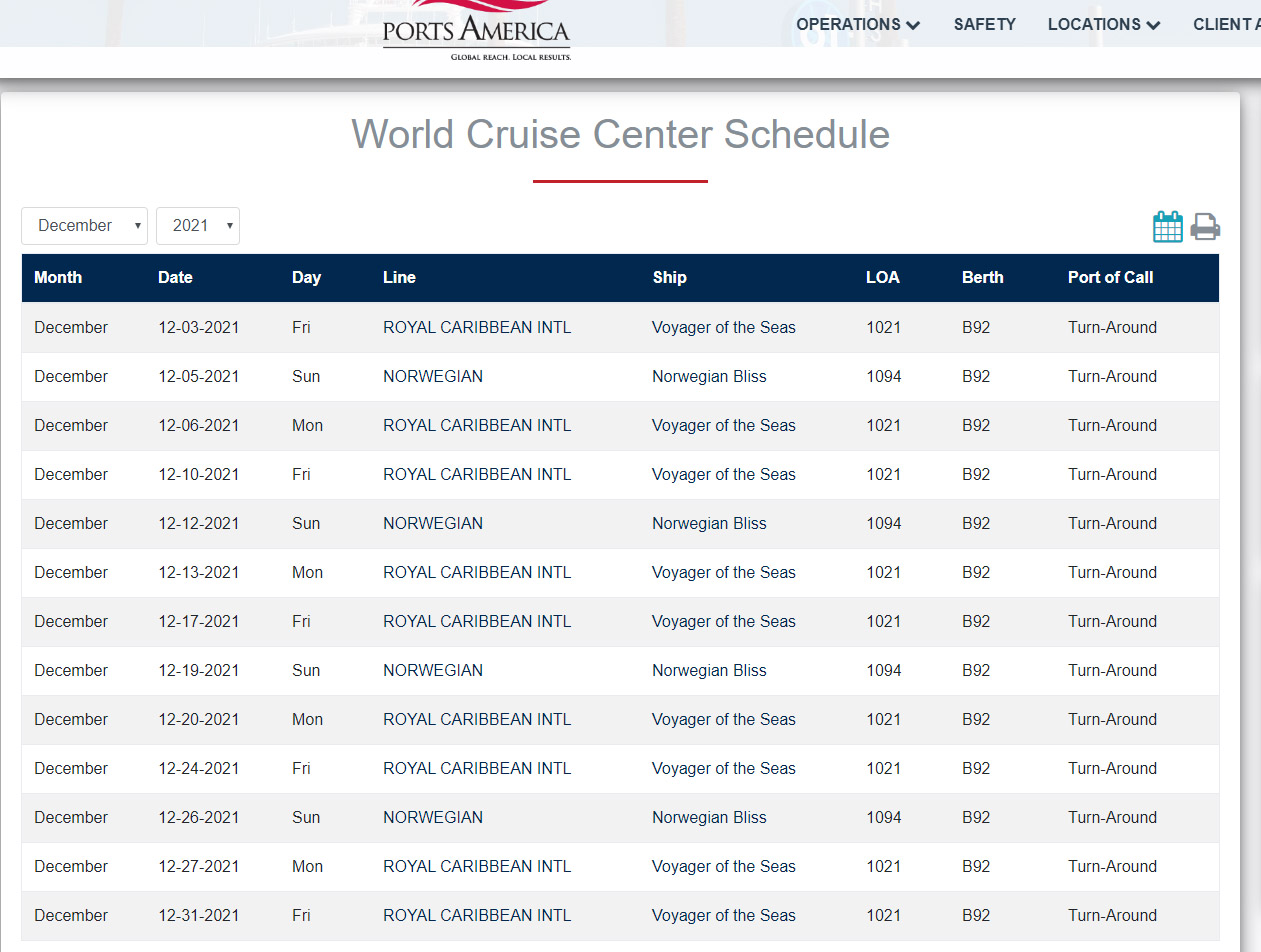The width and height of the screenshot is (1261, 952).
Task: Click the Line column header
Action: pyautogui.click(x=399, y=278)
